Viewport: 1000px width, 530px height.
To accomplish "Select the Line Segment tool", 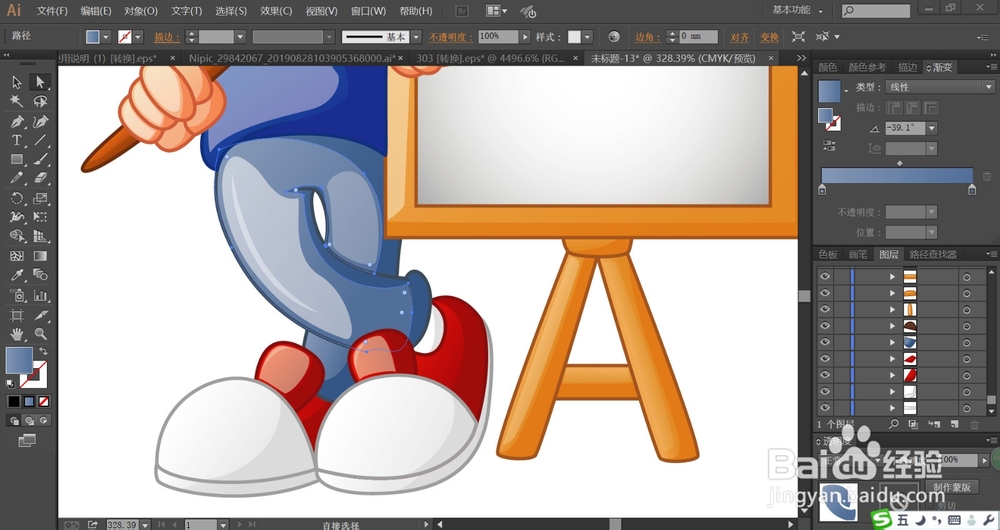I will (x=40, y=140).
